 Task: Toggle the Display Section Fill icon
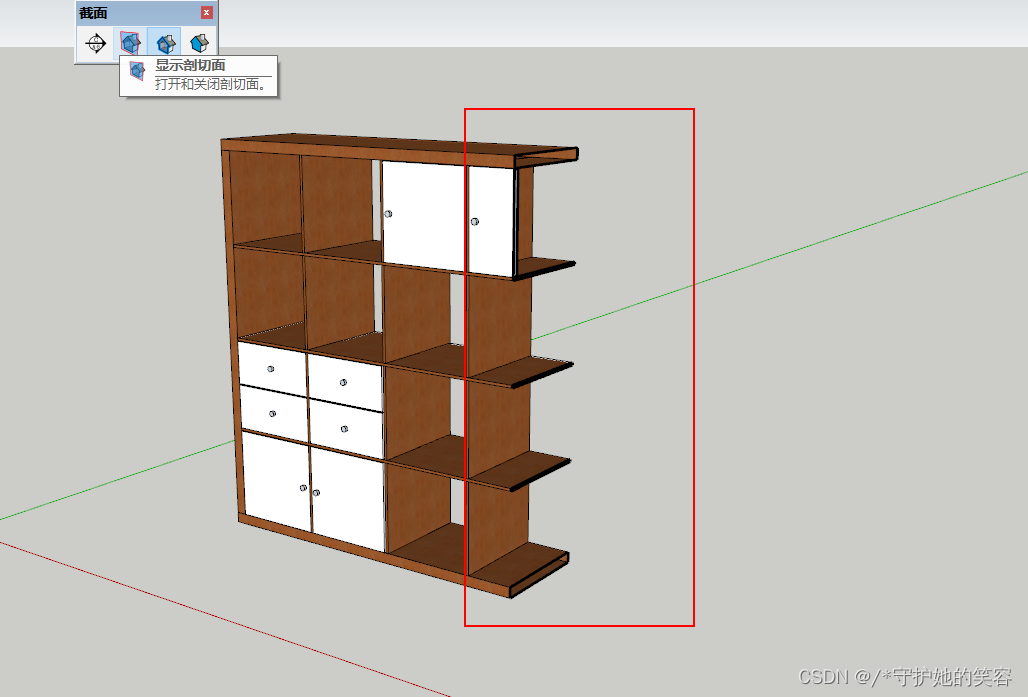(x=199, y=44)
